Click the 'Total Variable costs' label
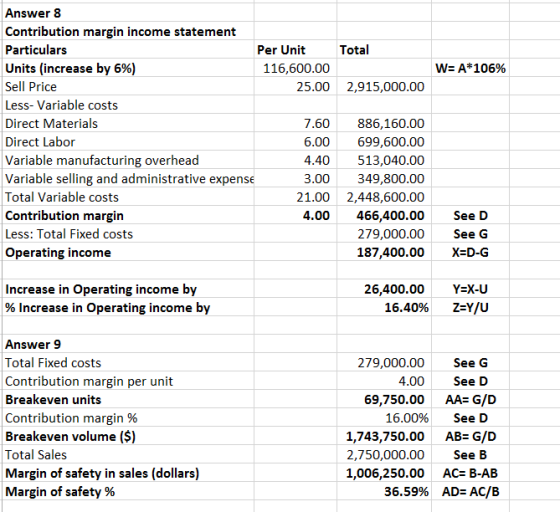The width and height of the screenshot is (560, 512). point(62,197)
